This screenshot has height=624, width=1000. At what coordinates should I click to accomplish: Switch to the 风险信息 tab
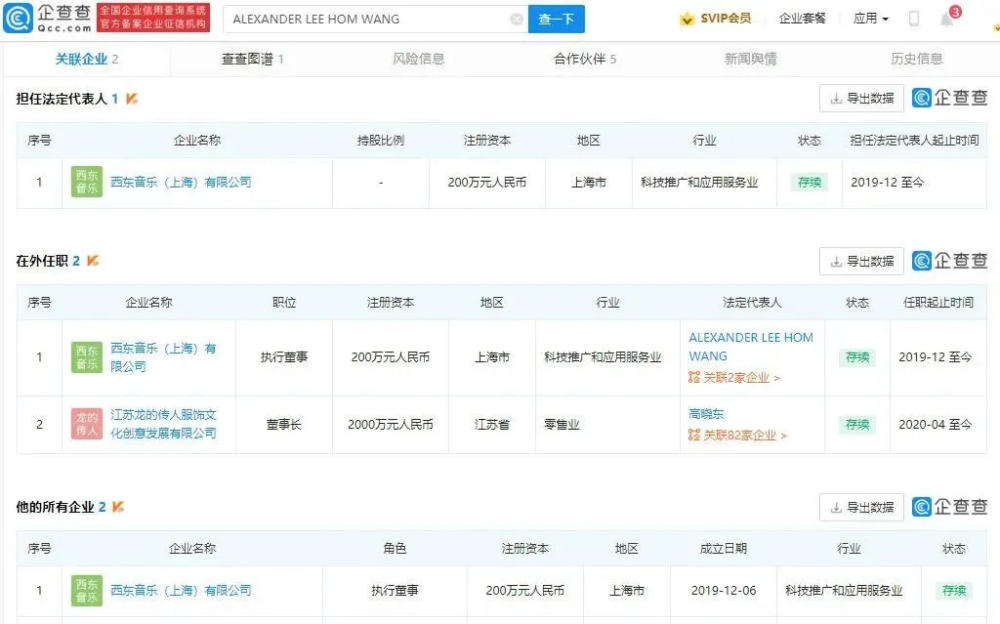pos(418,59)
